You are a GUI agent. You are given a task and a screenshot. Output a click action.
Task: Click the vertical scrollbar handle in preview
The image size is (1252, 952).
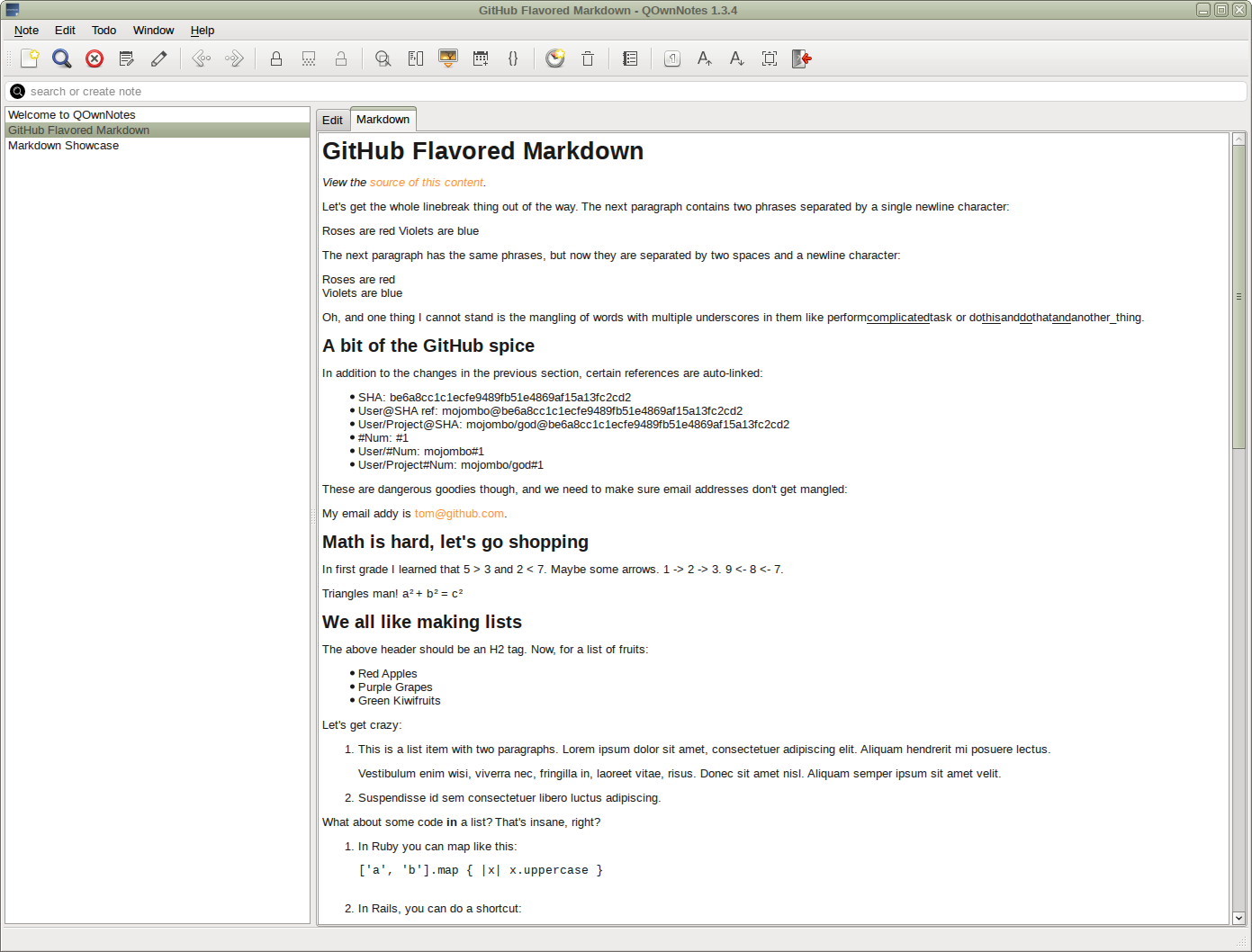tap(1239, 297)
